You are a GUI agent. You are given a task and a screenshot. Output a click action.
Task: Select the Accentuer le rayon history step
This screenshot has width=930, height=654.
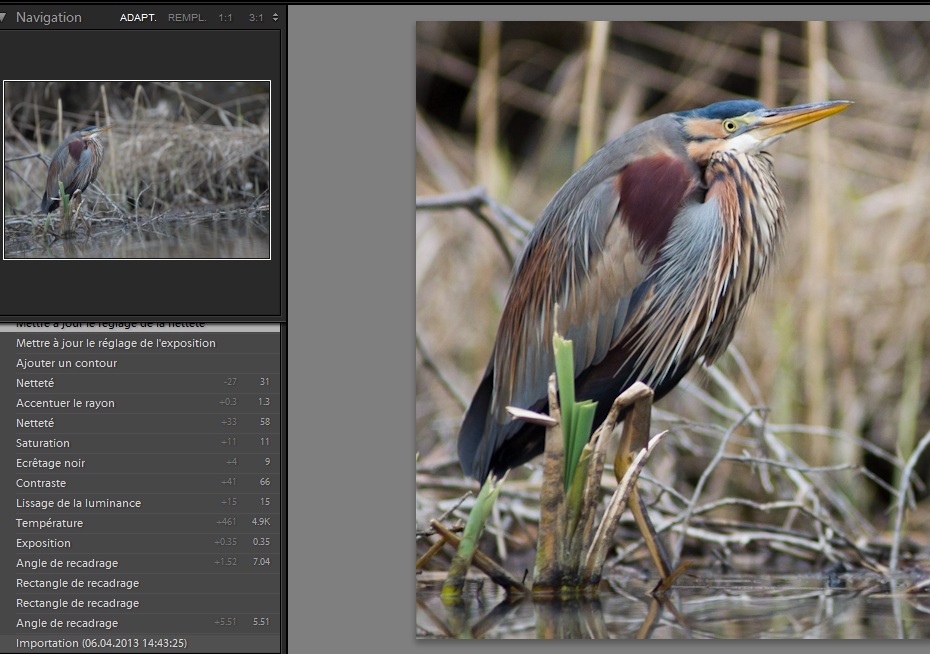pos(140,403)
